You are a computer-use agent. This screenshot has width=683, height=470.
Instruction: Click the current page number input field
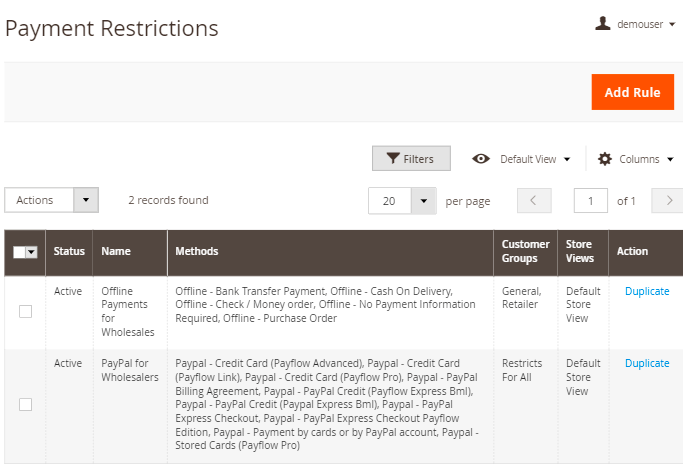click(x=590, y=201)
